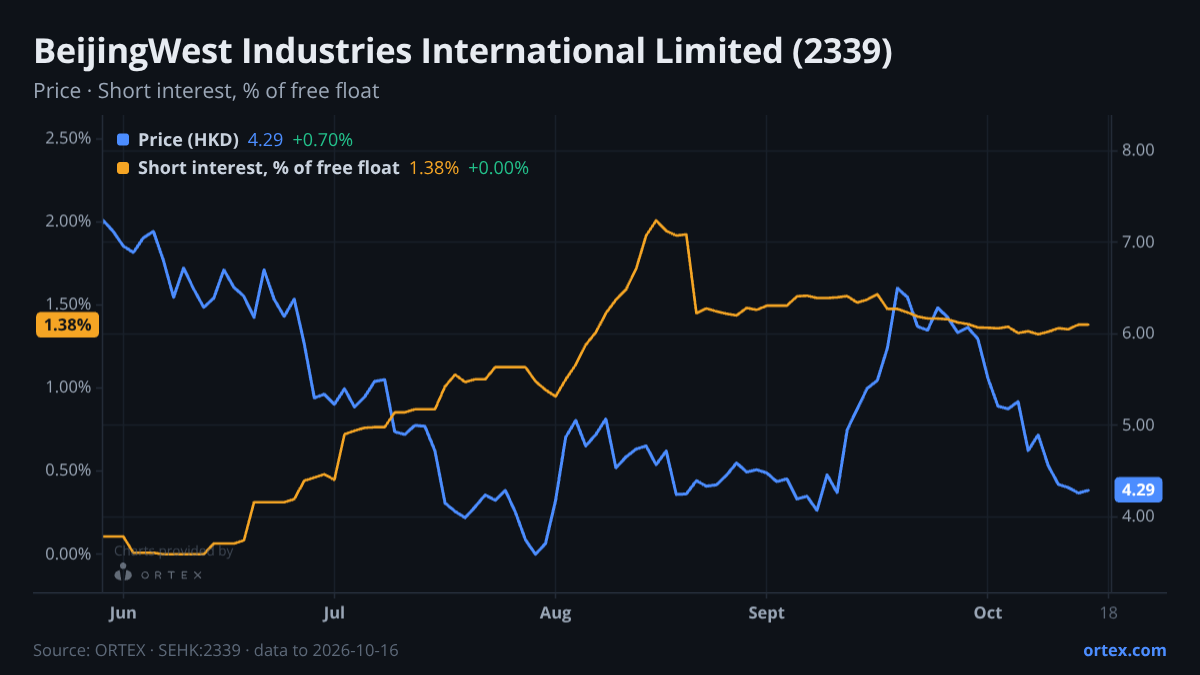Screen dimensions: 1200x675
Task: Click the 18 date label on the time axis
Action: pos(1108,612)
